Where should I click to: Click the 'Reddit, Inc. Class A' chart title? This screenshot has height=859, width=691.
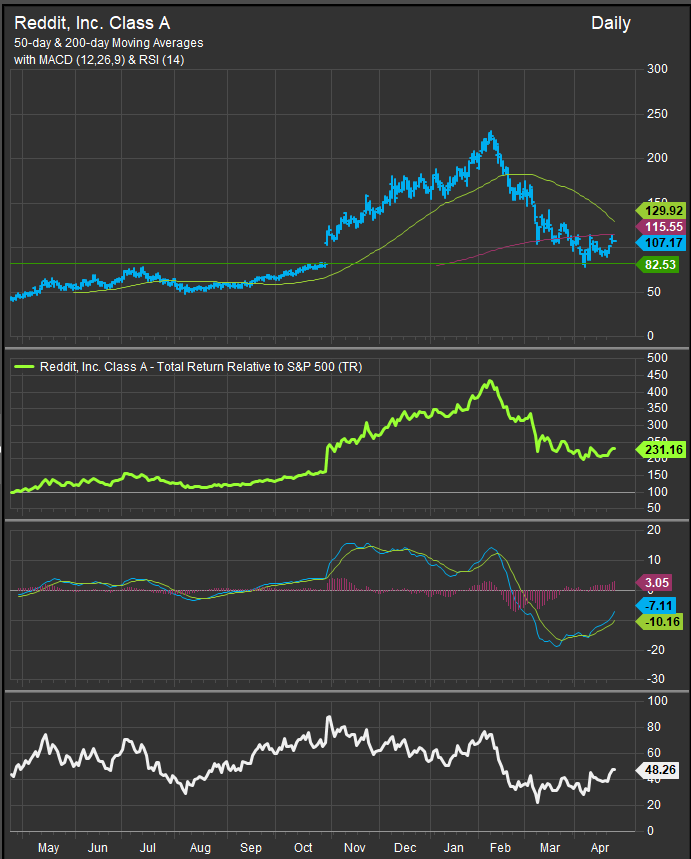(92, 23)
